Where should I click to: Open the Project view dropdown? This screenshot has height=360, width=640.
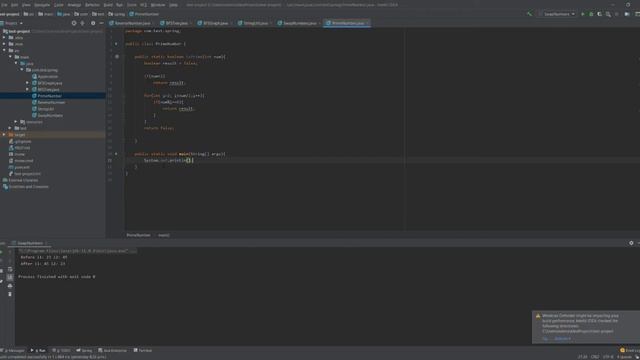click(x=12, y=23)
